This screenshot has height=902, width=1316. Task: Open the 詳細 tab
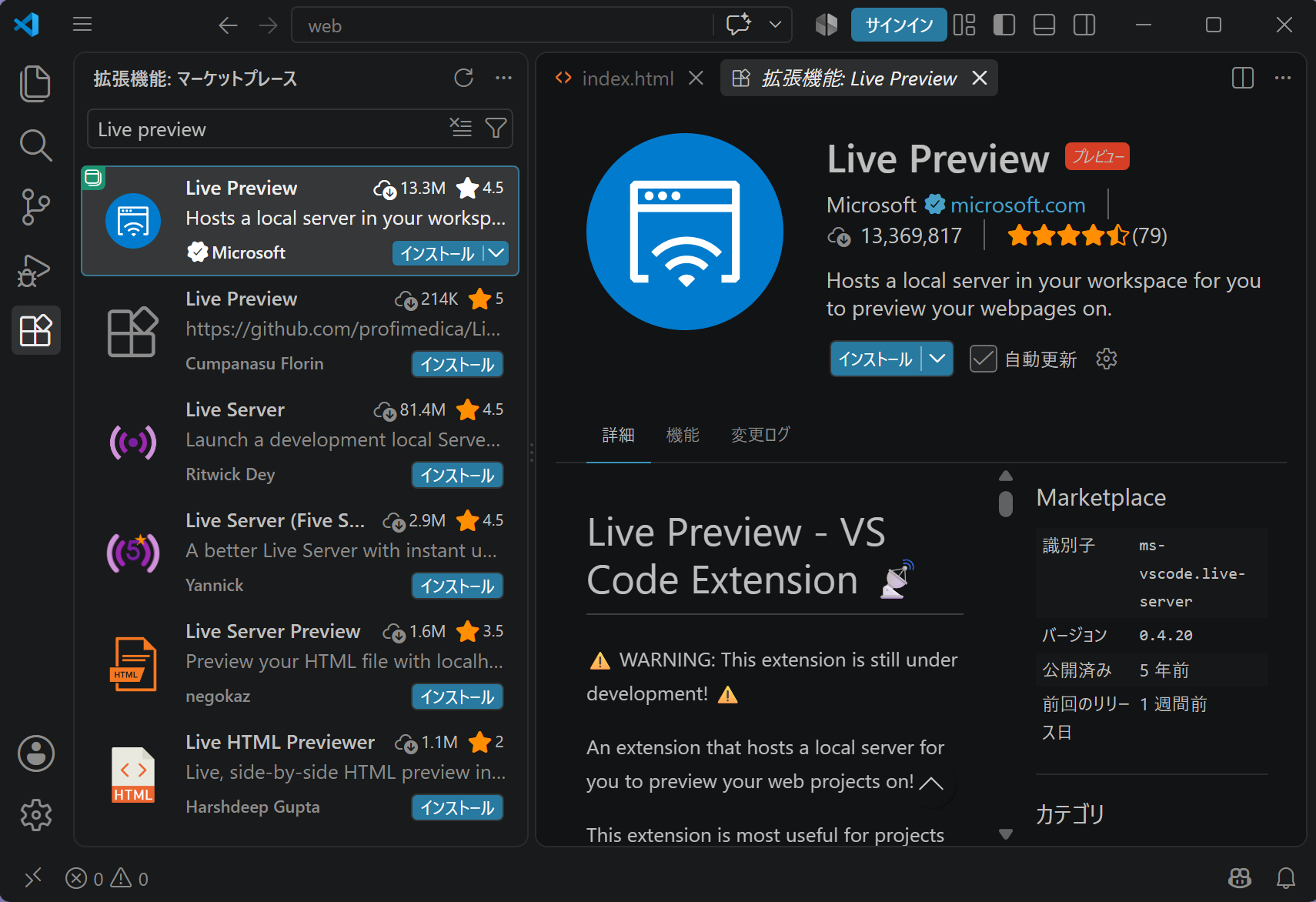pyautogui.click(x=618, y=435)
